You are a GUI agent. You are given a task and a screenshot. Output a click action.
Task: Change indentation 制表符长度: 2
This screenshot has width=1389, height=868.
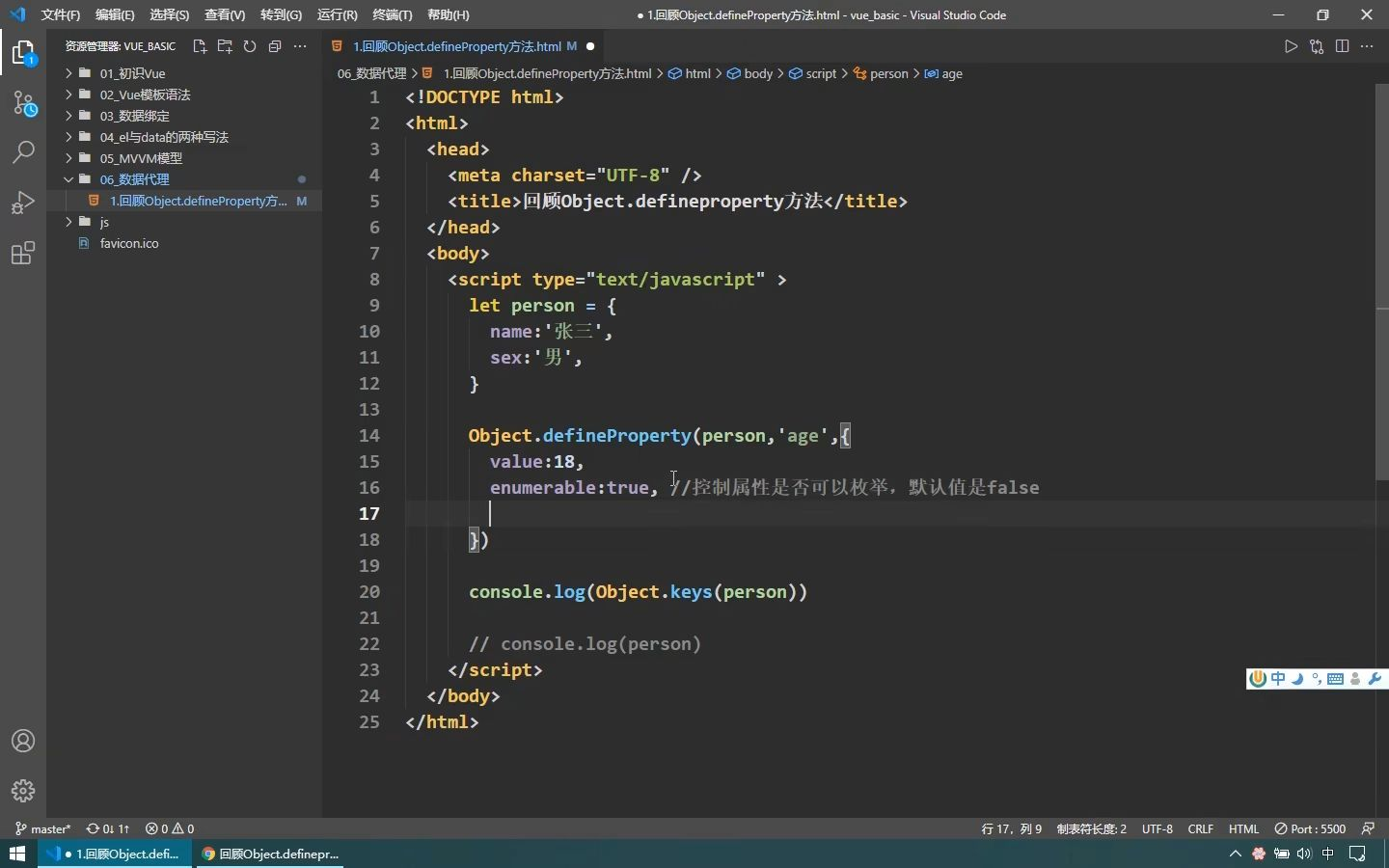coord(1091,828)
